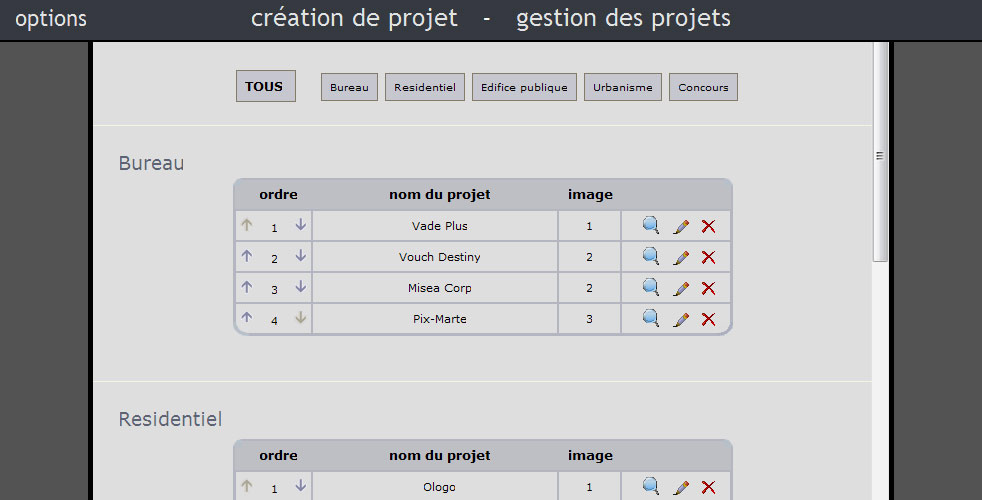Edit the Vouch Destiny project with pencil icon

[681, 257]
